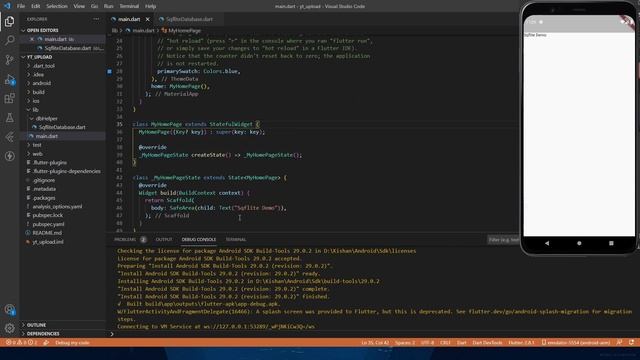Click the debug icon in the status bar

point(46,342)
